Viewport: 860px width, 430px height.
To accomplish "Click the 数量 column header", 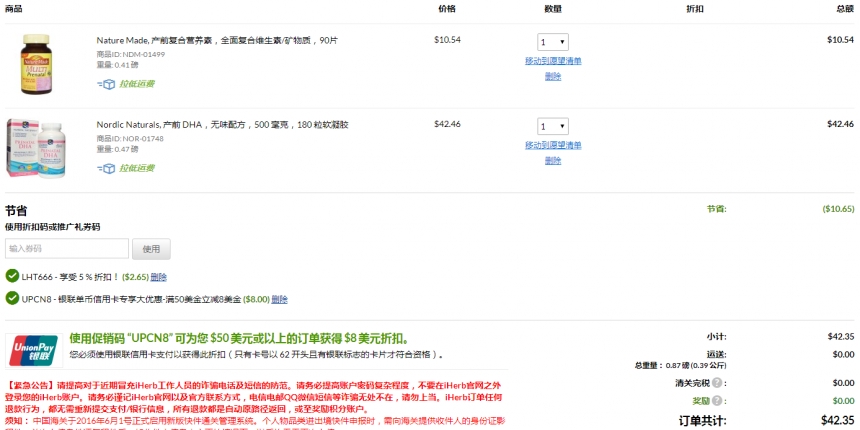I will (553, 9).
